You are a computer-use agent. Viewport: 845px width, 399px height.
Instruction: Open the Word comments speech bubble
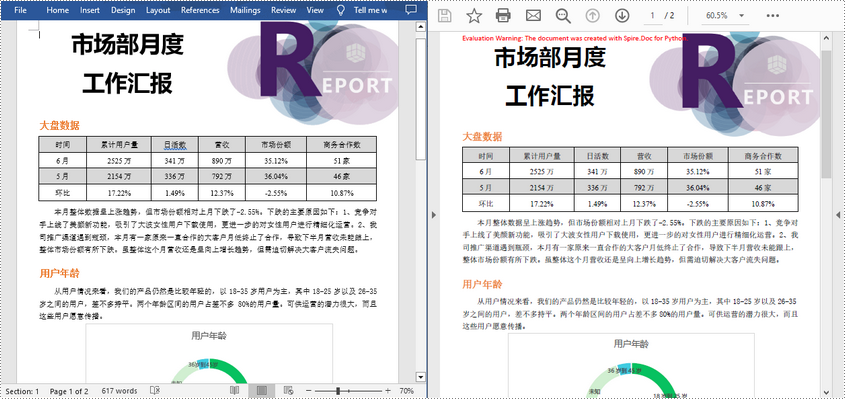click(411, 10)
